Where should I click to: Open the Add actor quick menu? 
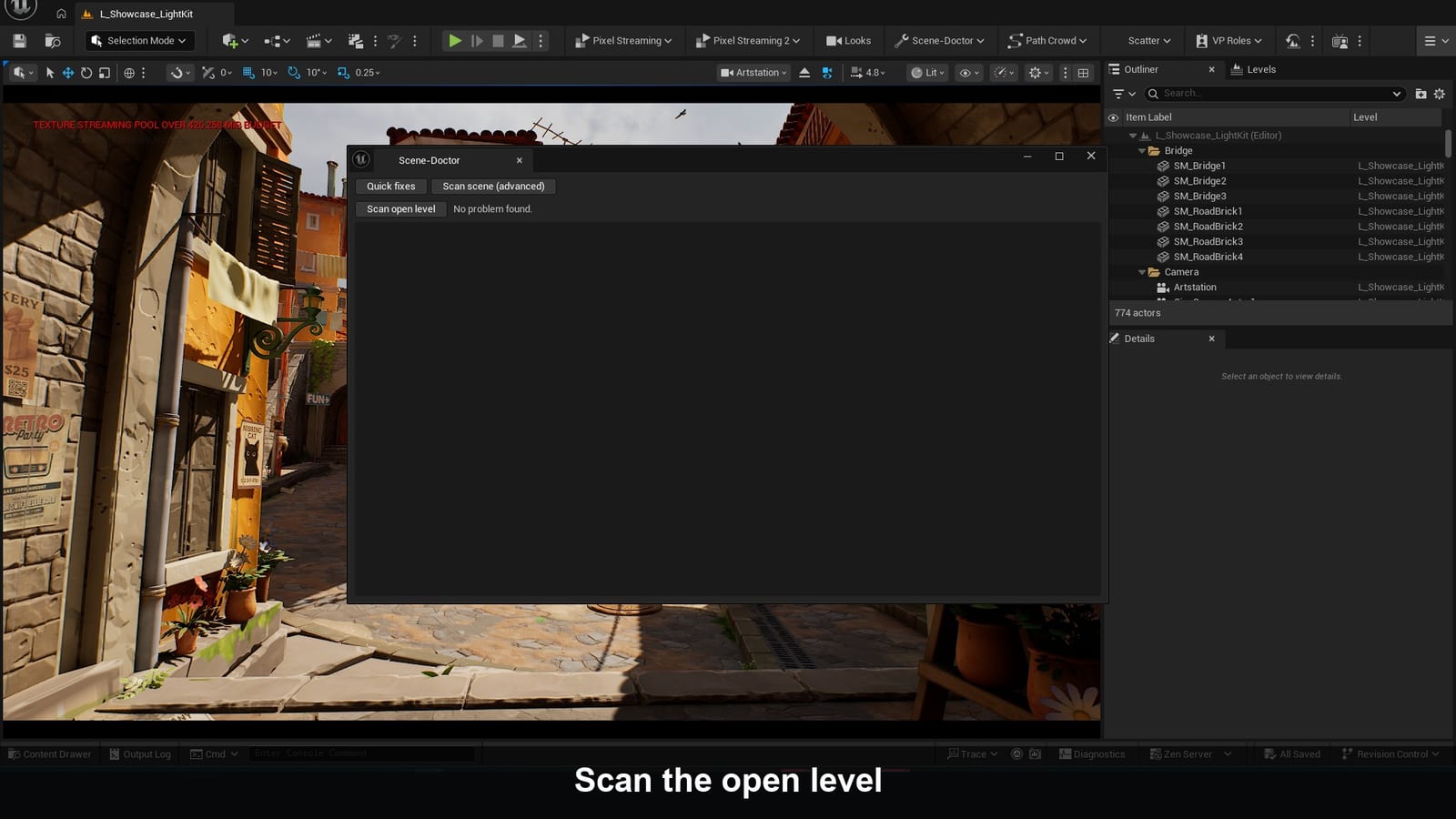(235, 41)
